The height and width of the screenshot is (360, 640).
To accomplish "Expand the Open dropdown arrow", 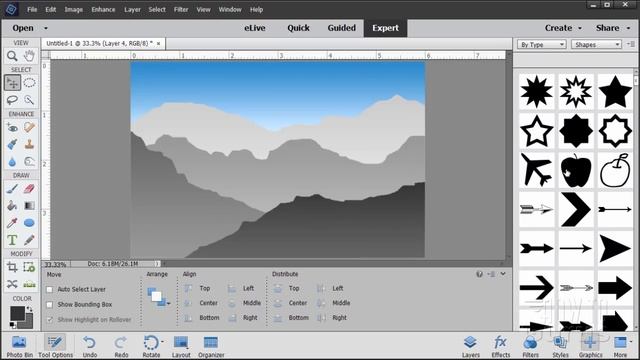I will (x=46, y=28).
